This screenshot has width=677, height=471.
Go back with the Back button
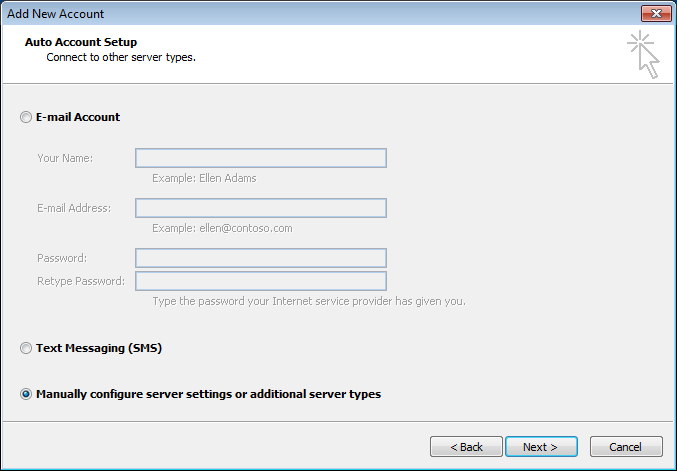466,447
